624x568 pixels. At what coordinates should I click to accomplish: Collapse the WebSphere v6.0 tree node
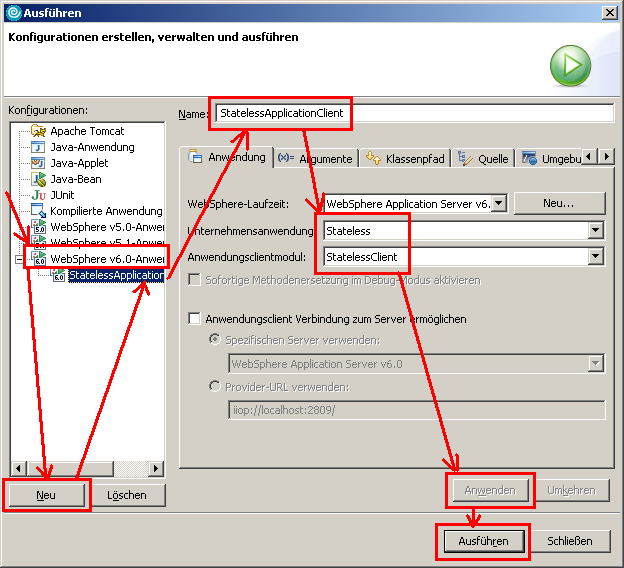(19, 259)
